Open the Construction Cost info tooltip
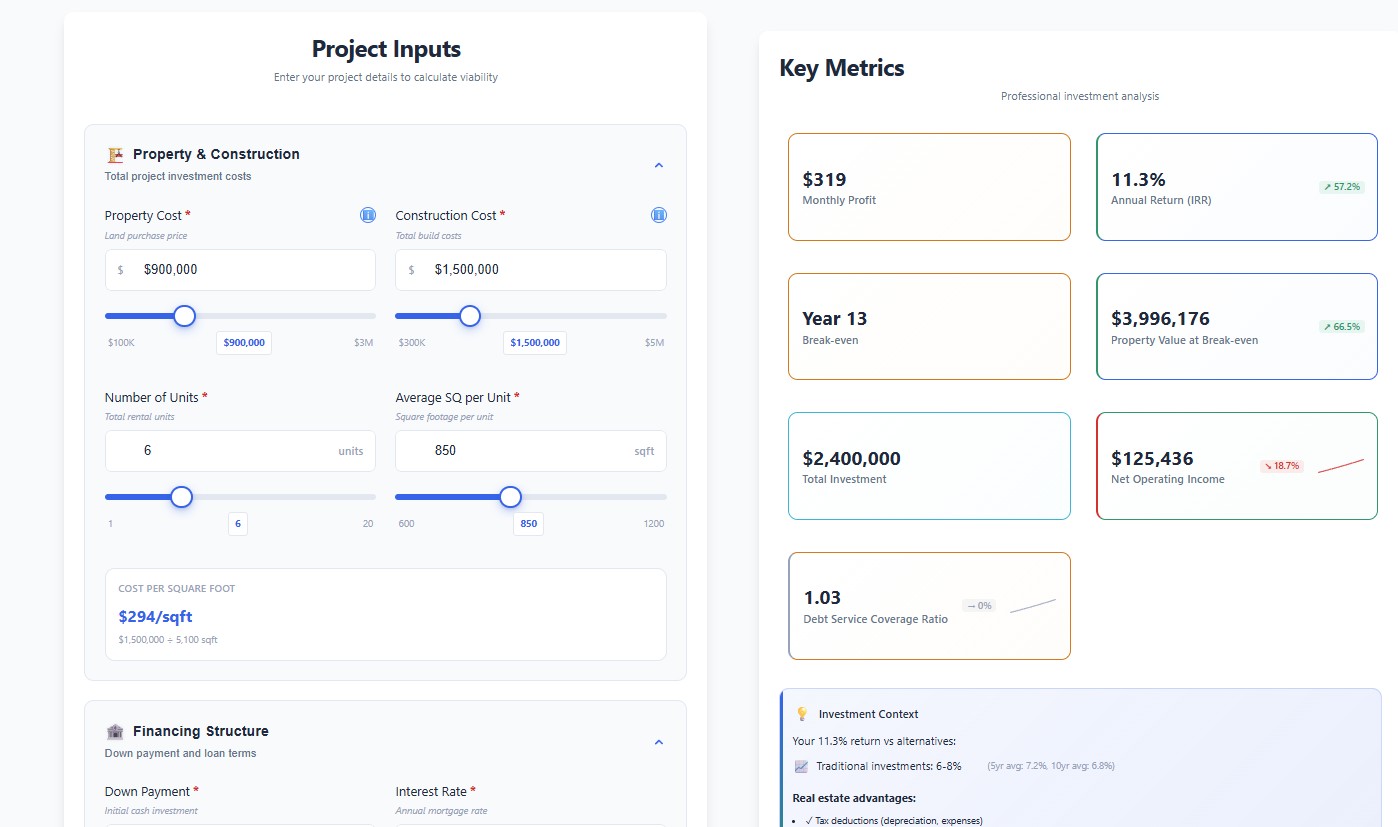 click(x=658, y=214)
